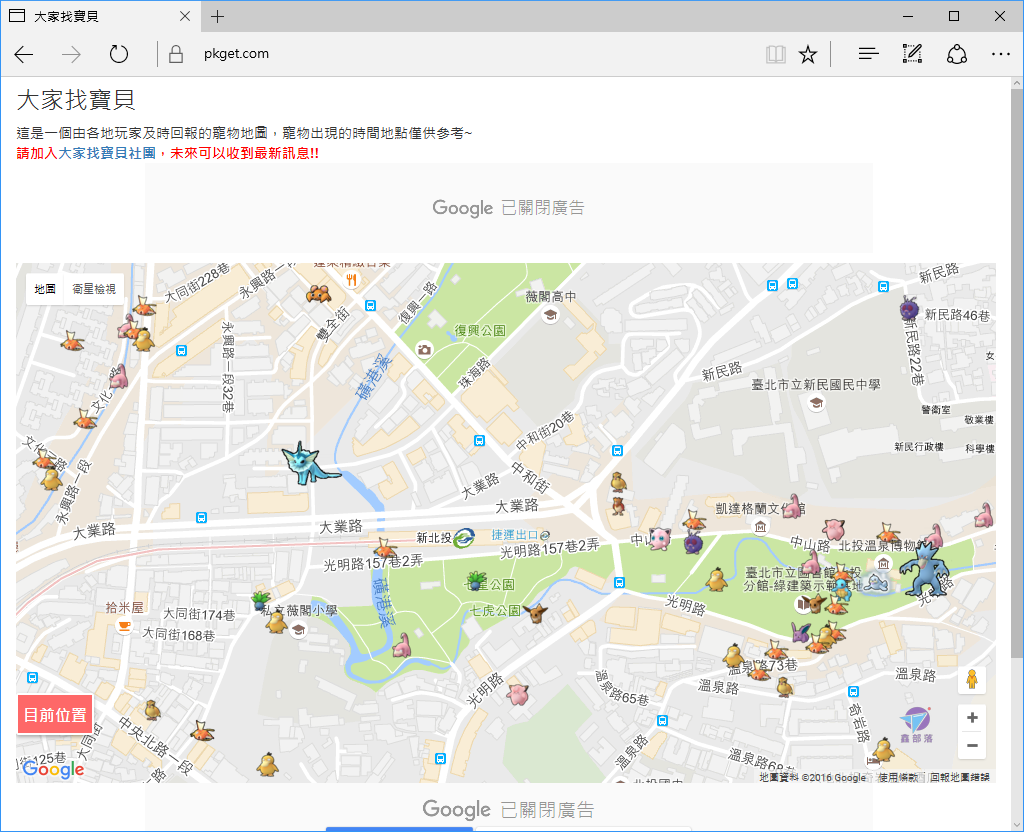
Task: Refresh the pkget.com page
Action: 119,54
